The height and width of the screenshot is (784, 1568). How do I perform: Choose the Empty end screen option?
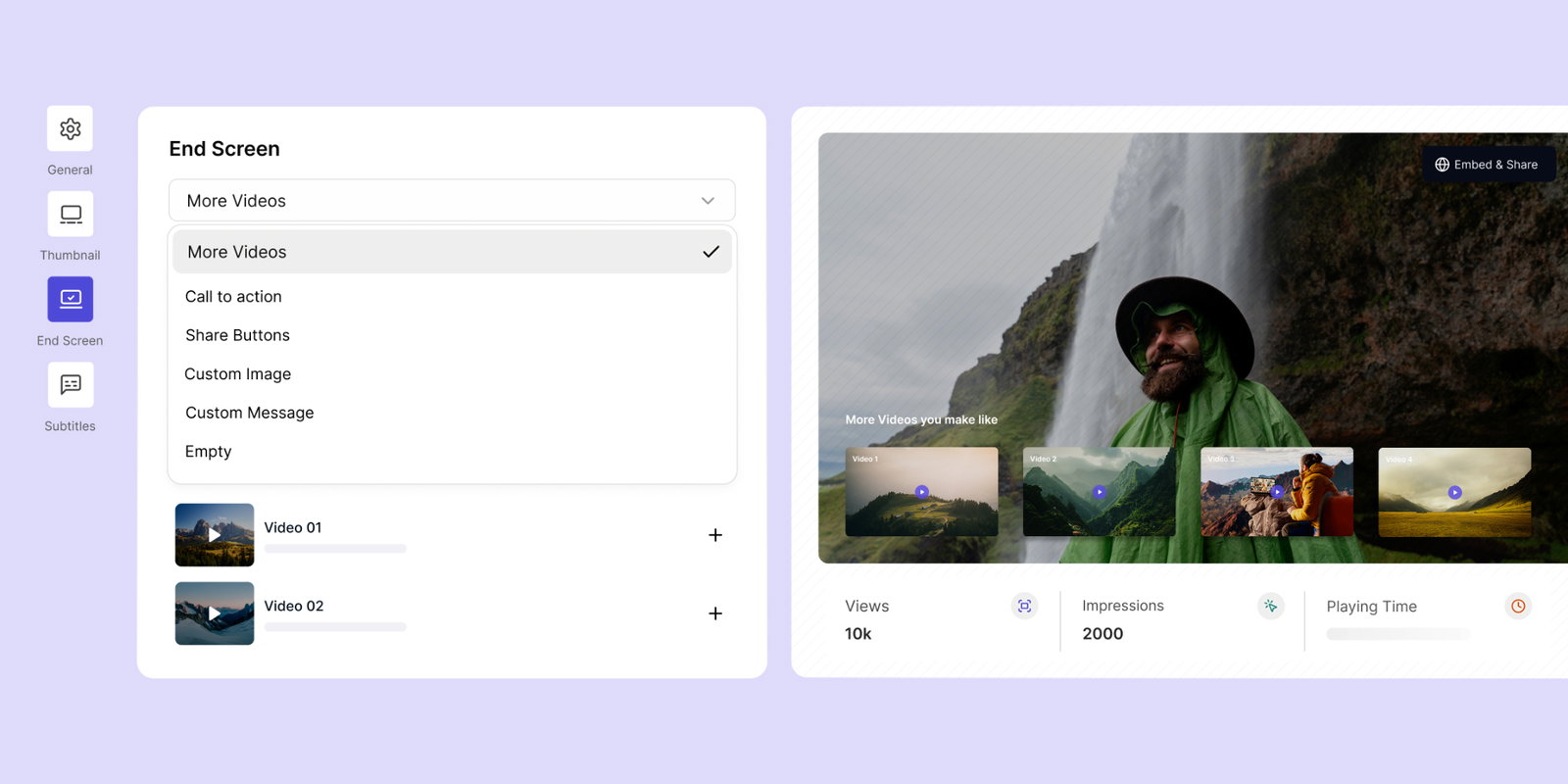click(x=208, y=451)
